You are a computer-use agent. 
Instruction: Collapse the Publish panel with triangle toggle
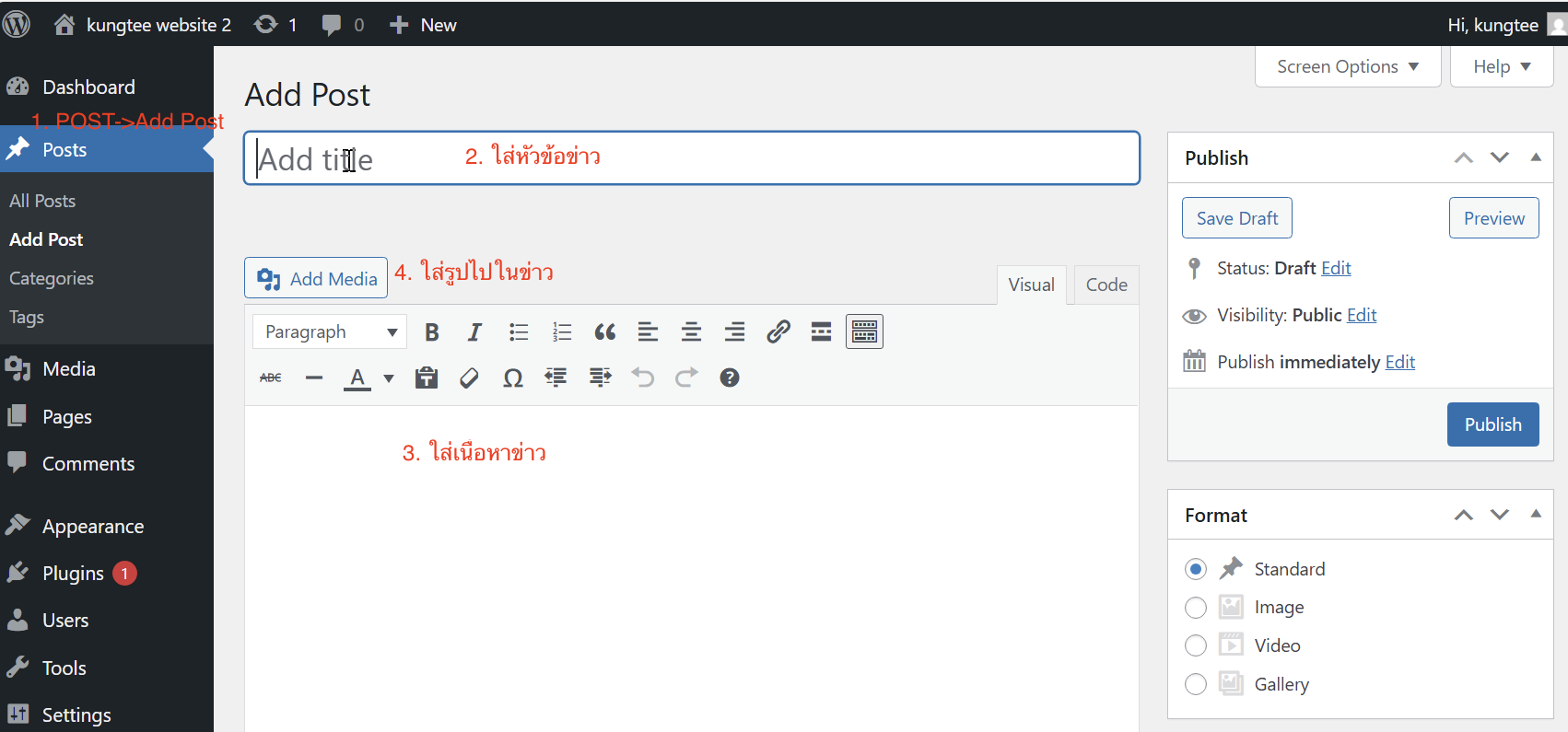coord(1536,157)
